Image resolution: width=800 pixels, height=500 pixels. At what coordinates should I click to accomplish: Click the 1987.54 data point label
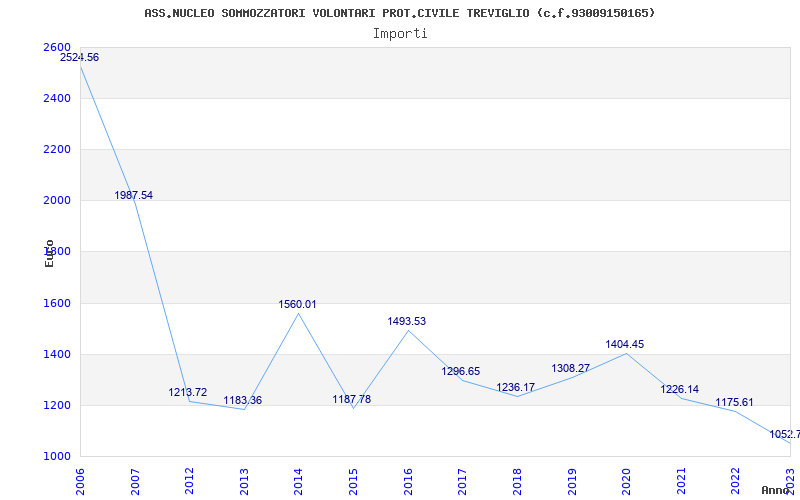pyautogui.click(x=134, y=196)
